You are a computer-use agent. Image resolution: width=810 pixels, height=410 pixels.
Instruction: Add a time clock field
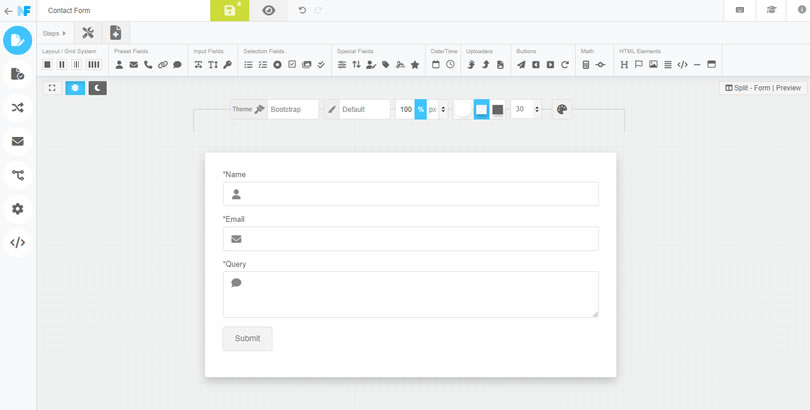pos(450,65)
